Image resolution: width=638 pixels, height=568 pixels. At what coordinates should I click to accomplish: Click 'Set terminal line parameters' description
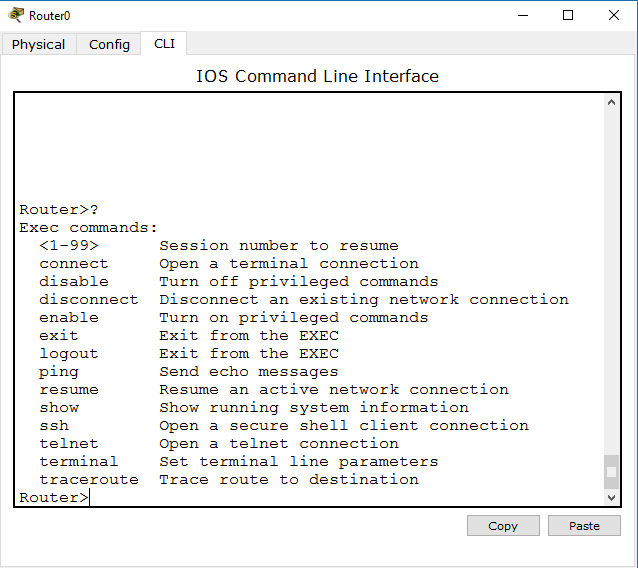point(299,462)
